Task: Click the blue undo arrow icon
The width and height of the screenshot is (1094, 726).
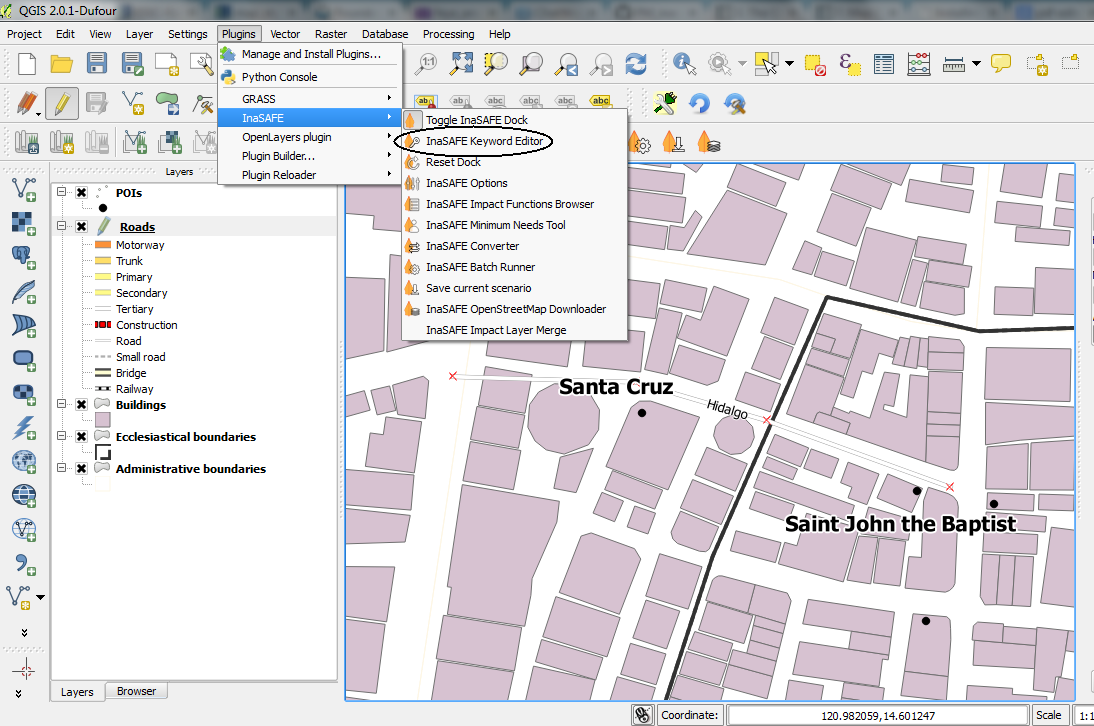Action: pyautogui.click(x=699, y=104)
